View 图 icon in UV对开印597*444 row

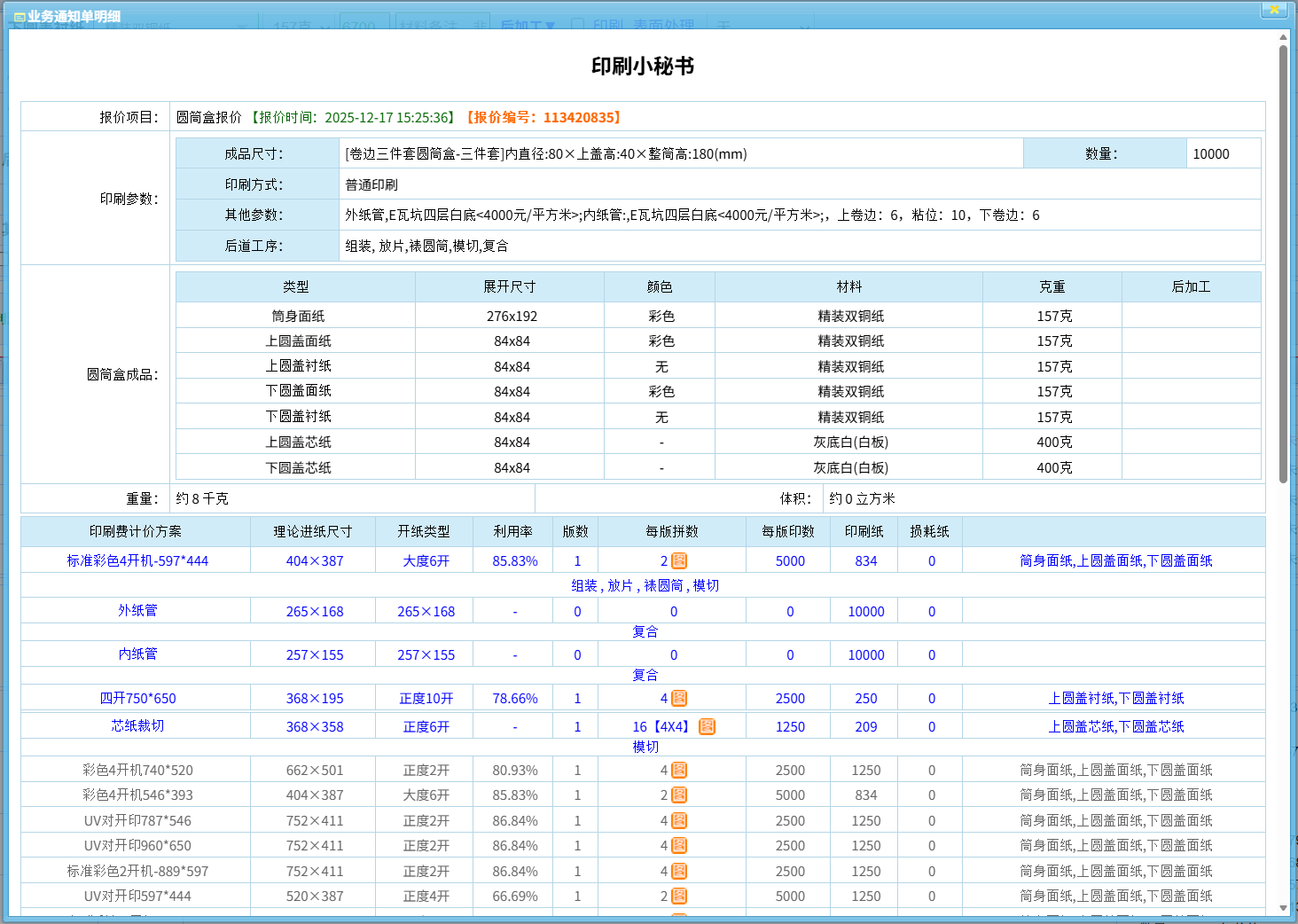click(679, 897)
